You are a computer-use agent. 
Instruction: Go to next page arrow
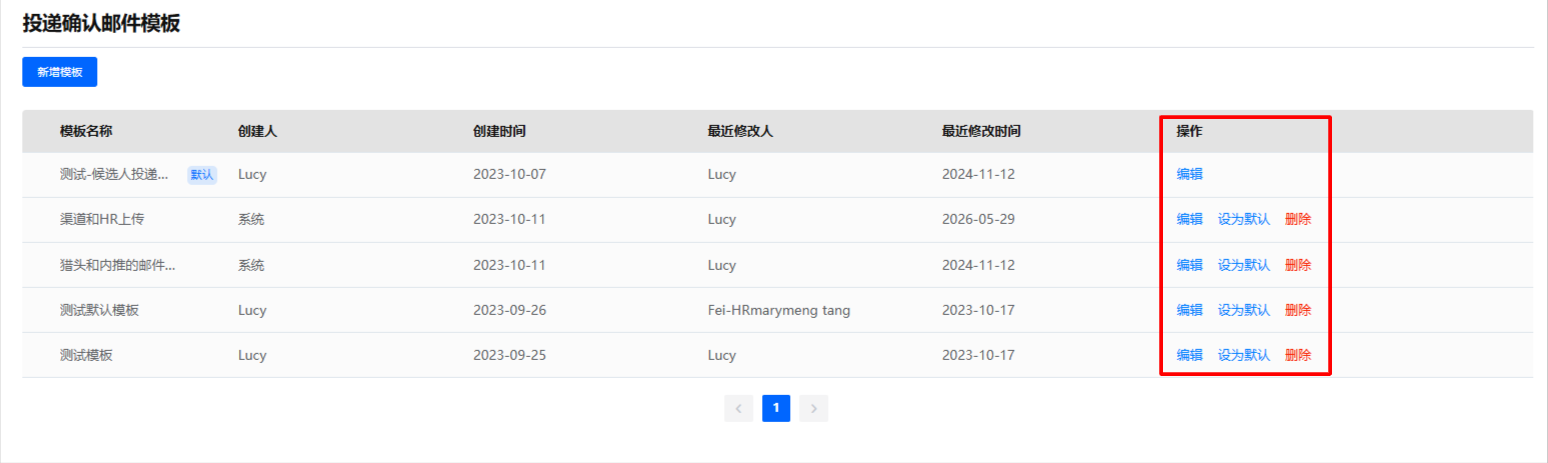click(x=814, y=408)
